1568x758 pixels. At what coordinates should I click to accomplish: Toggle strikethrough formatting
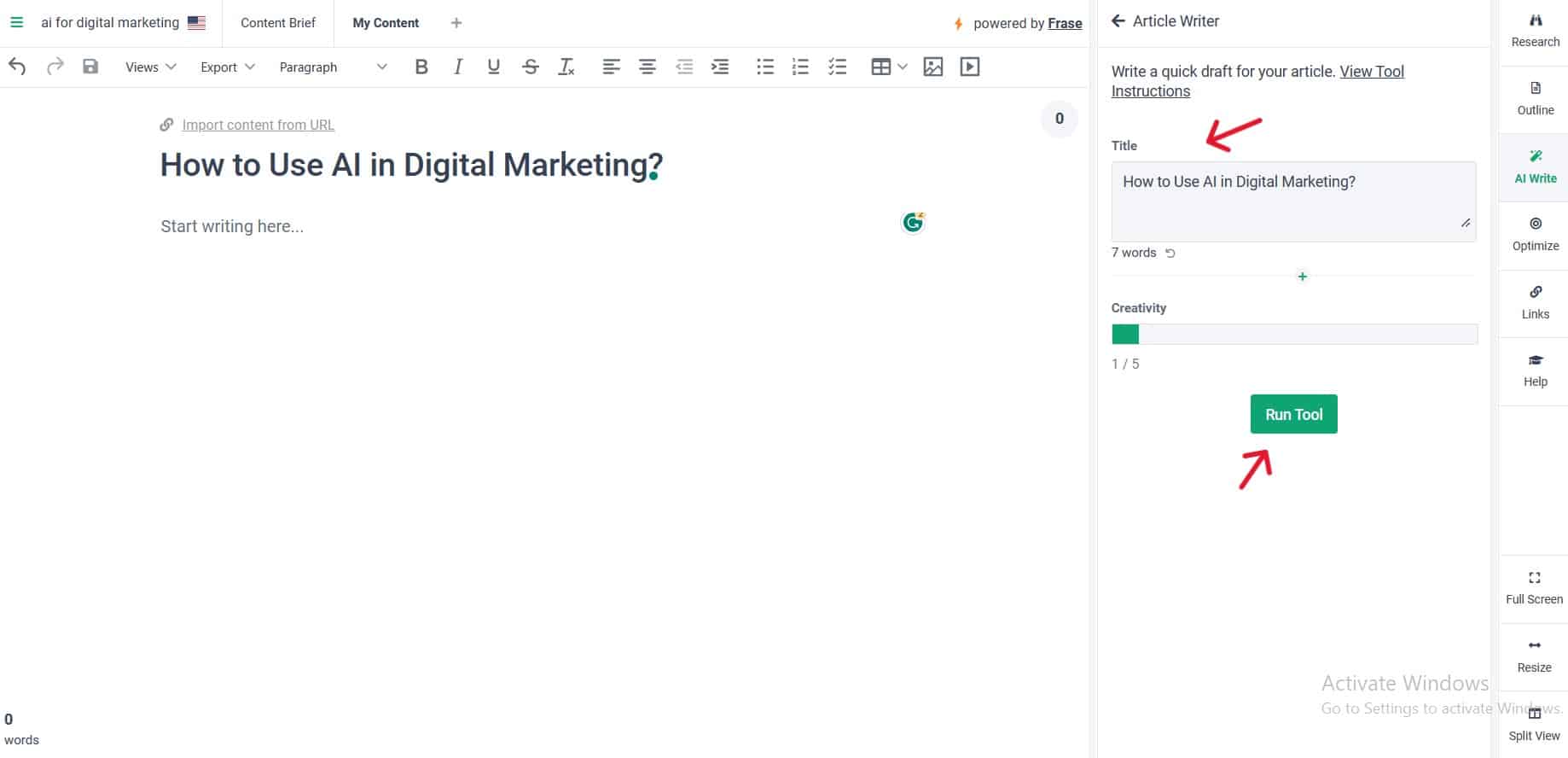[530, 67]
